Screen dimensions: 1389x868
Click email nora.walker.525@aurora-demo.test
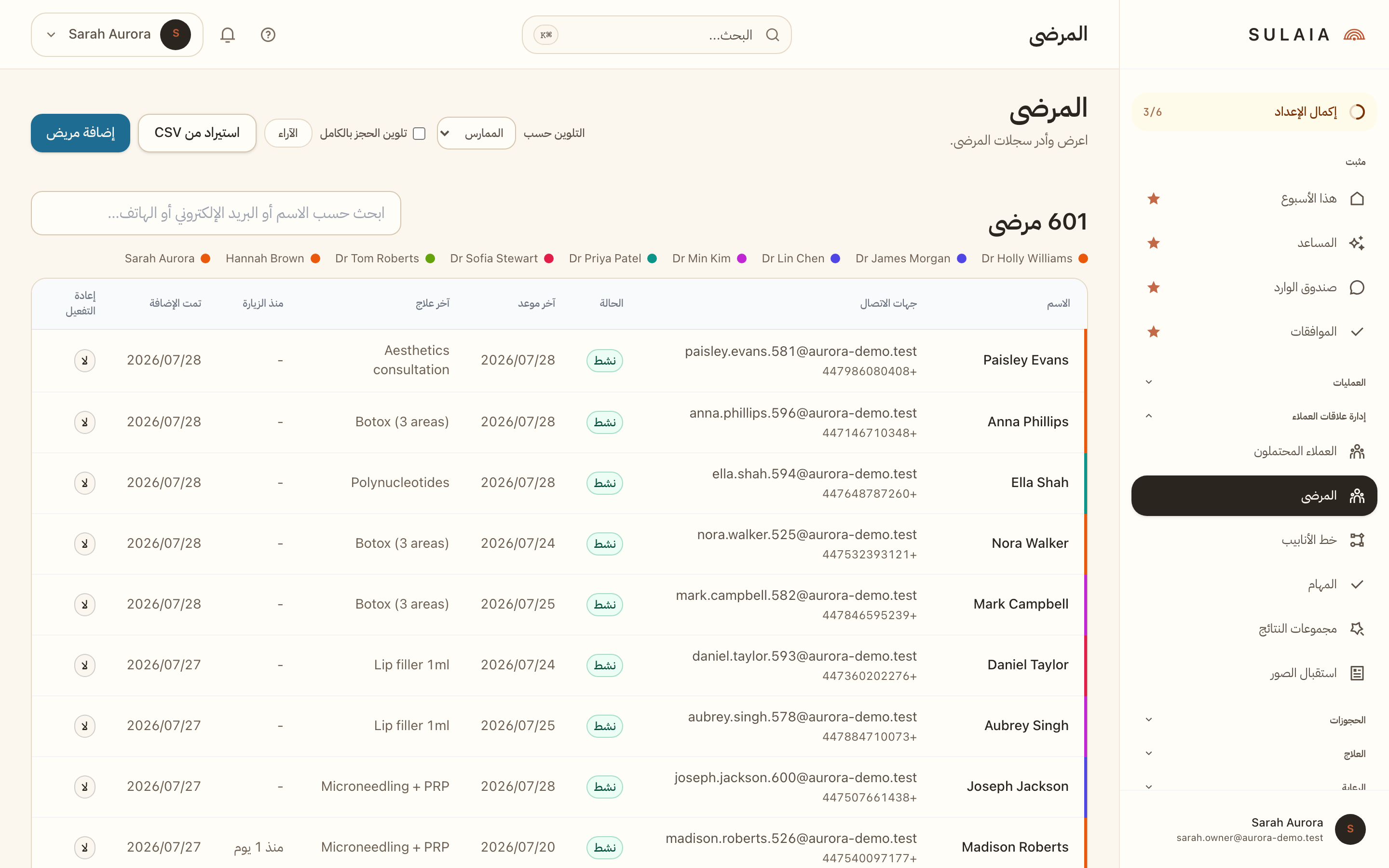(806, 535)
